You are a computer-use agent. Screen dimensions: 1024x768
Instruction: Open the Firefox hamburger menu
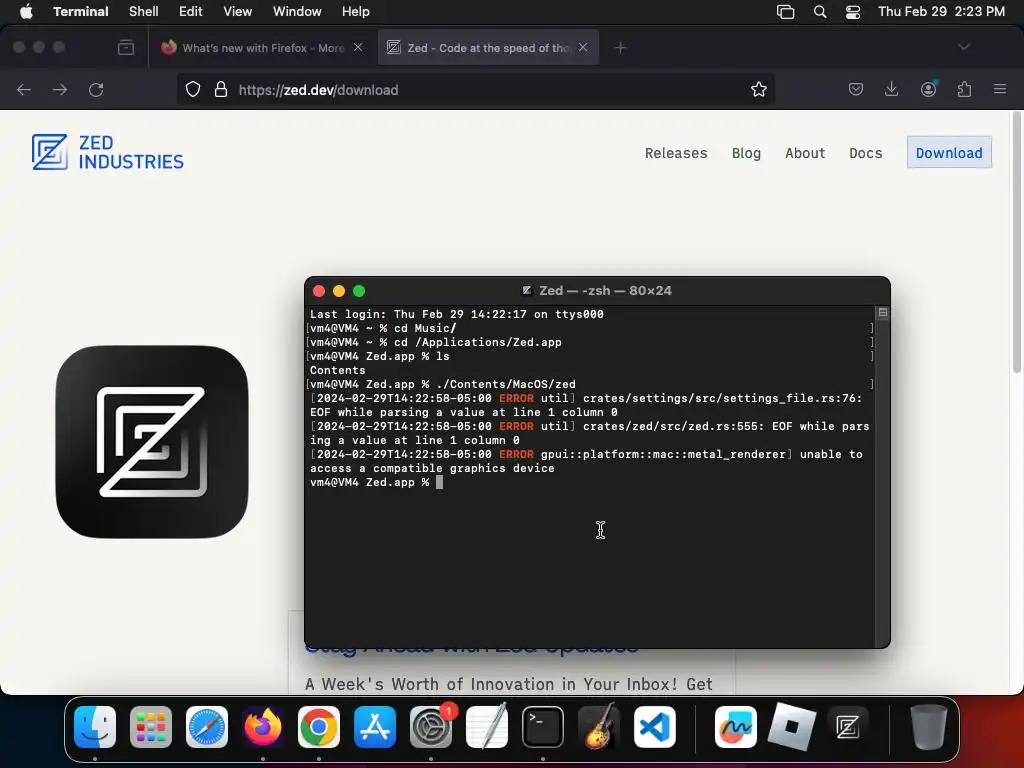point(1000,89)
